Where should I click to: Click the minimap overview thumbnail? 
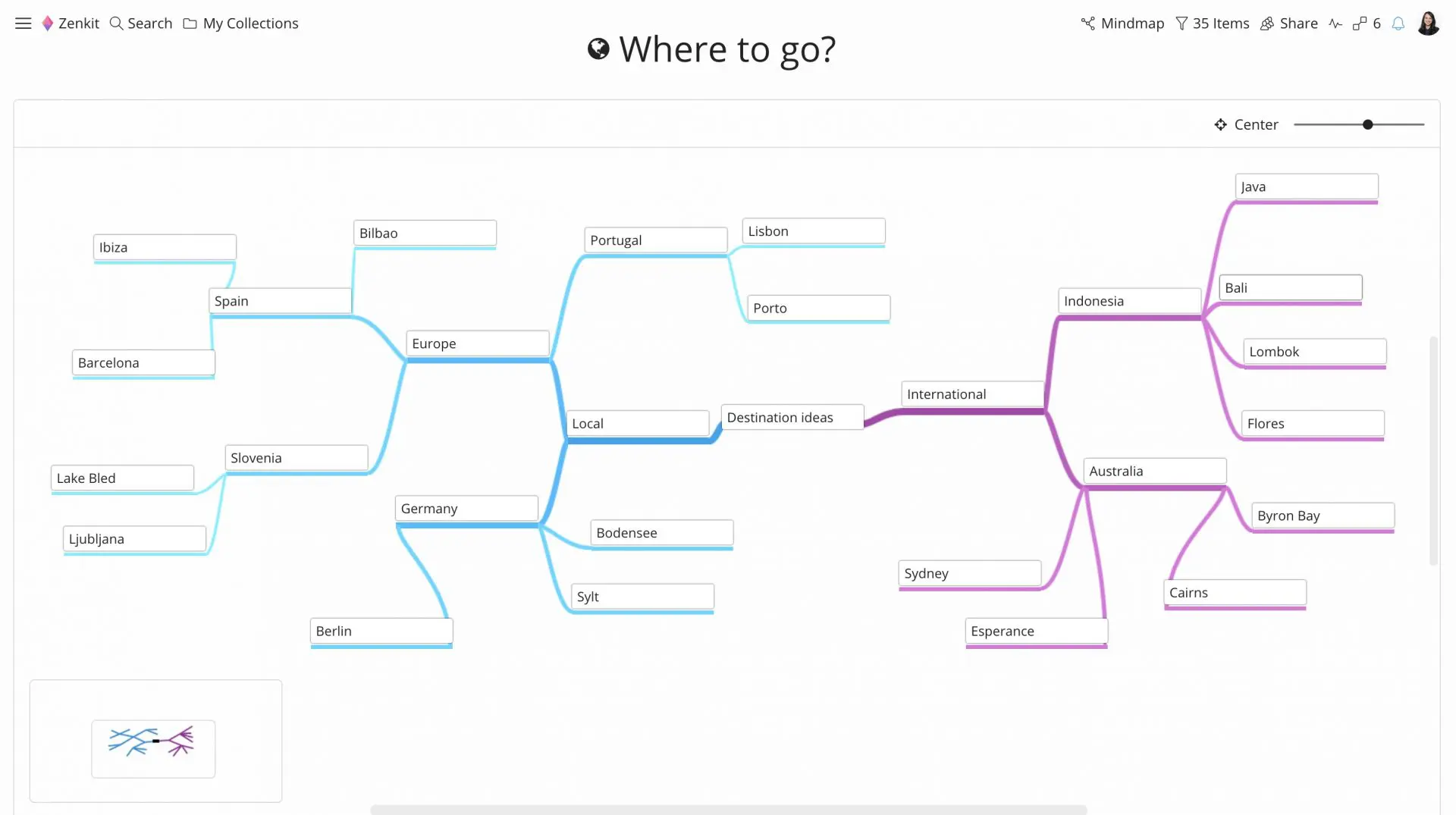pos(153,749)
